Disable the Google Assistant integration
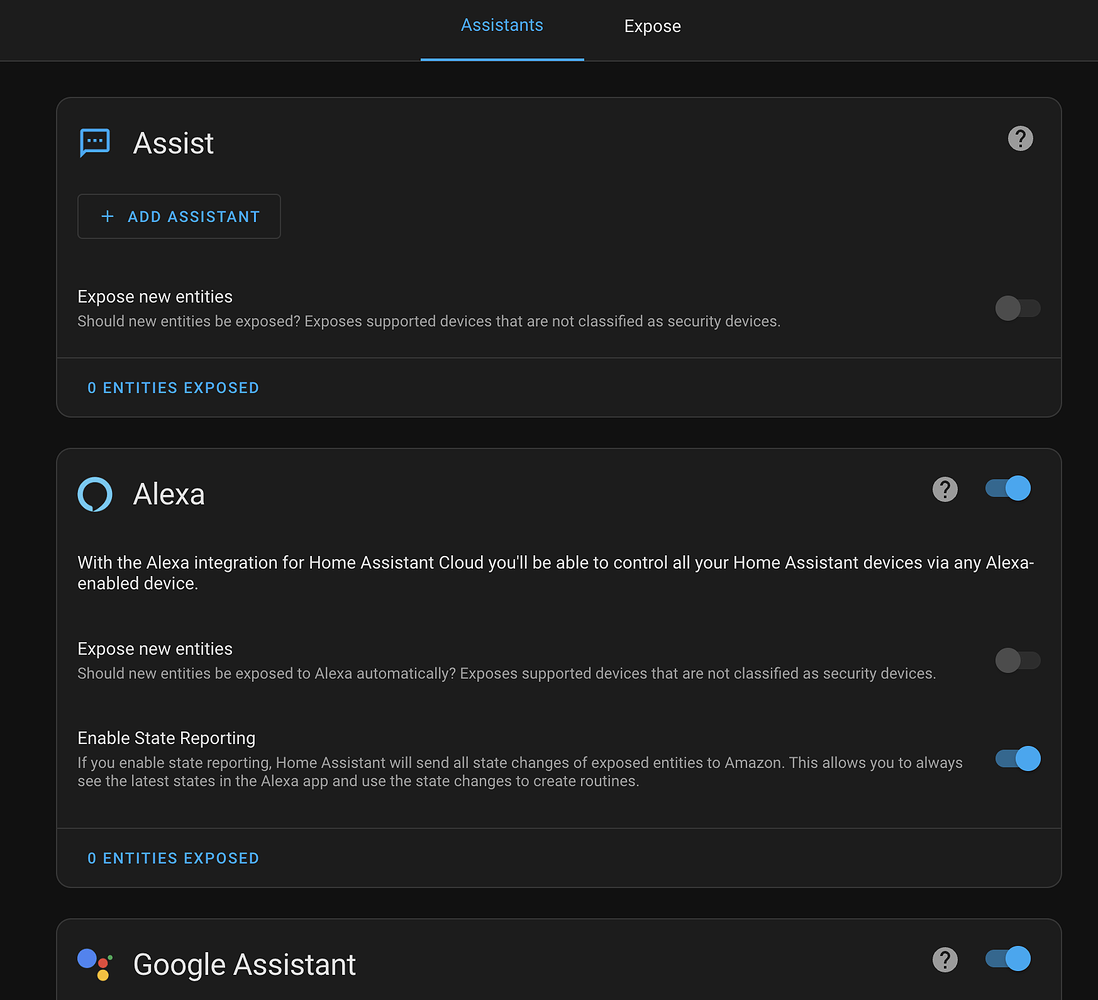 [1007, 958]
